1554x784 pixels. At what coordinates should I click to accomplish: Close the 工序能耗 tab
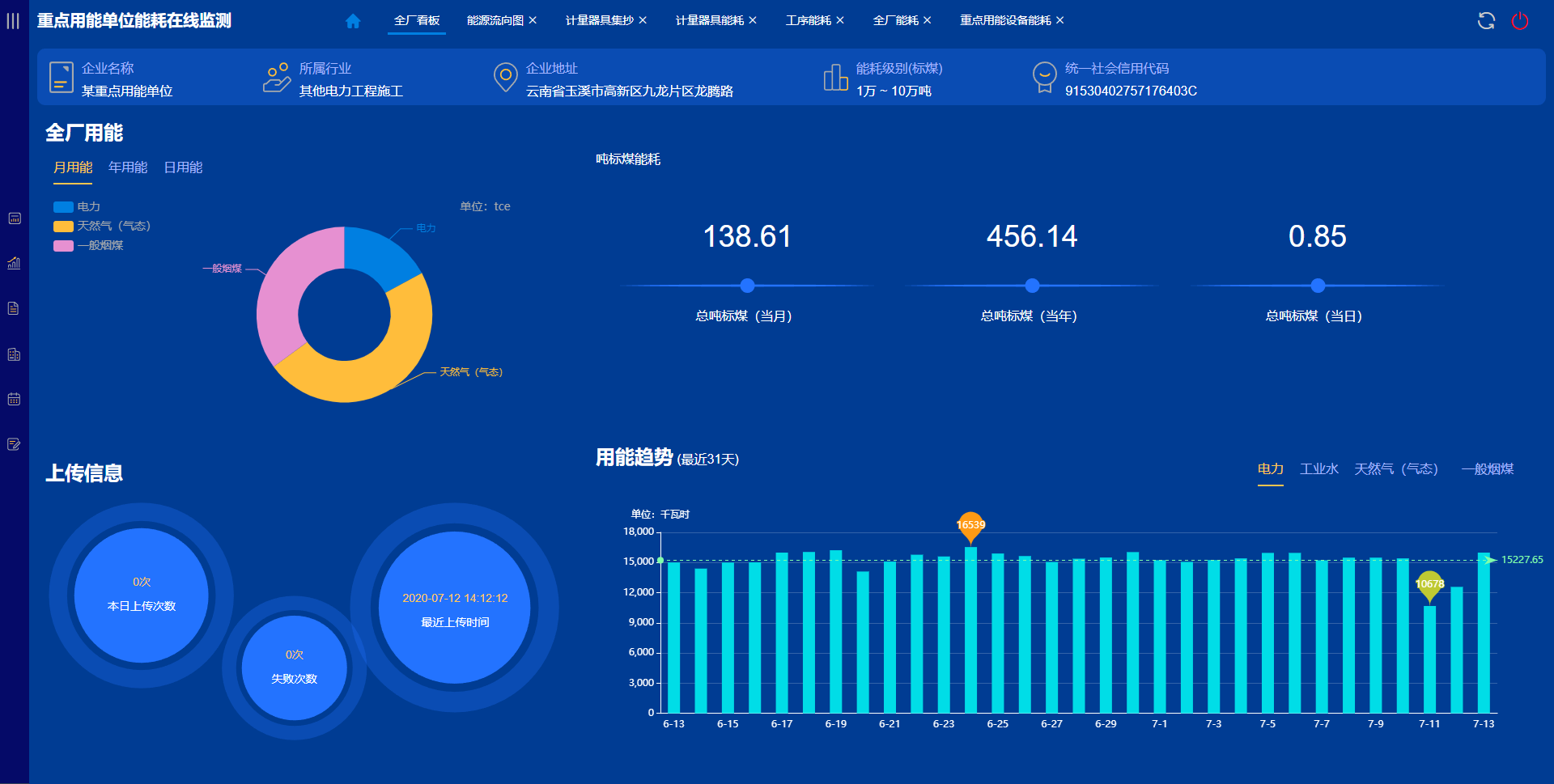[x=840, y=21]
